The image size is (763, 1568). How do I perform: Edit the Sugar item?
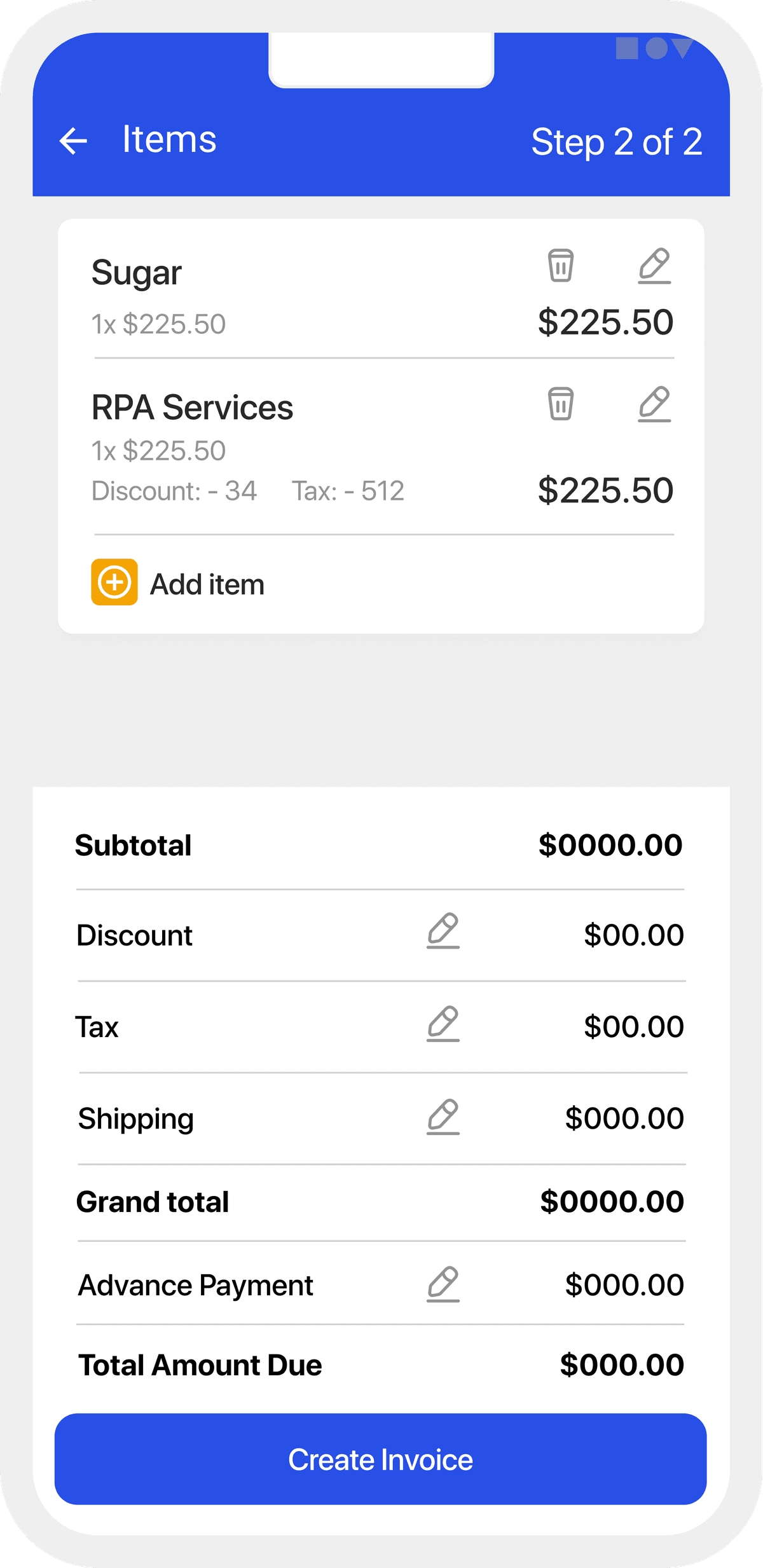pyautogui.click(x=654, y=265)
